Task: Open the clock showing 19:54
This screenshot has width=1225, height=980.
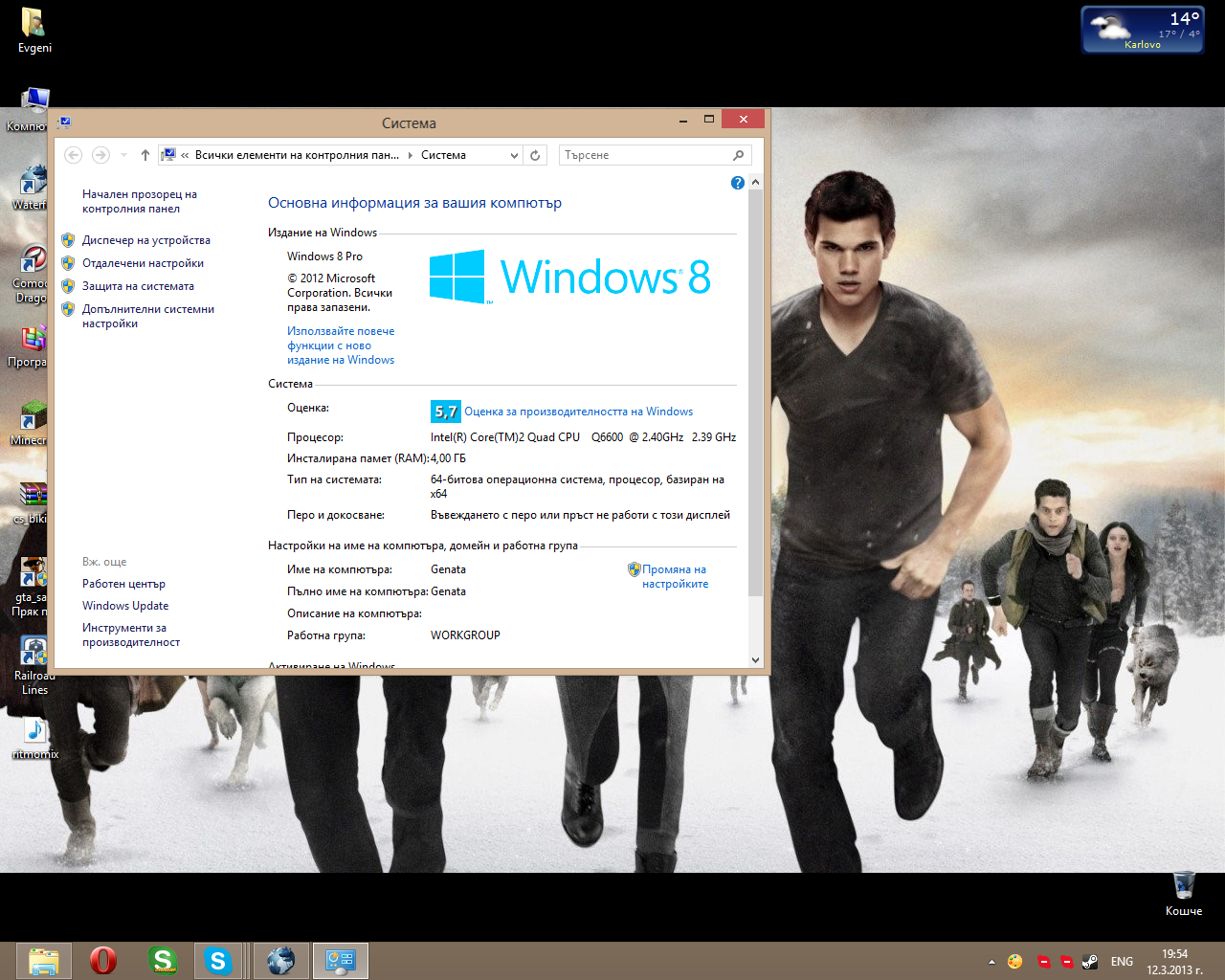Action: 1174,962
